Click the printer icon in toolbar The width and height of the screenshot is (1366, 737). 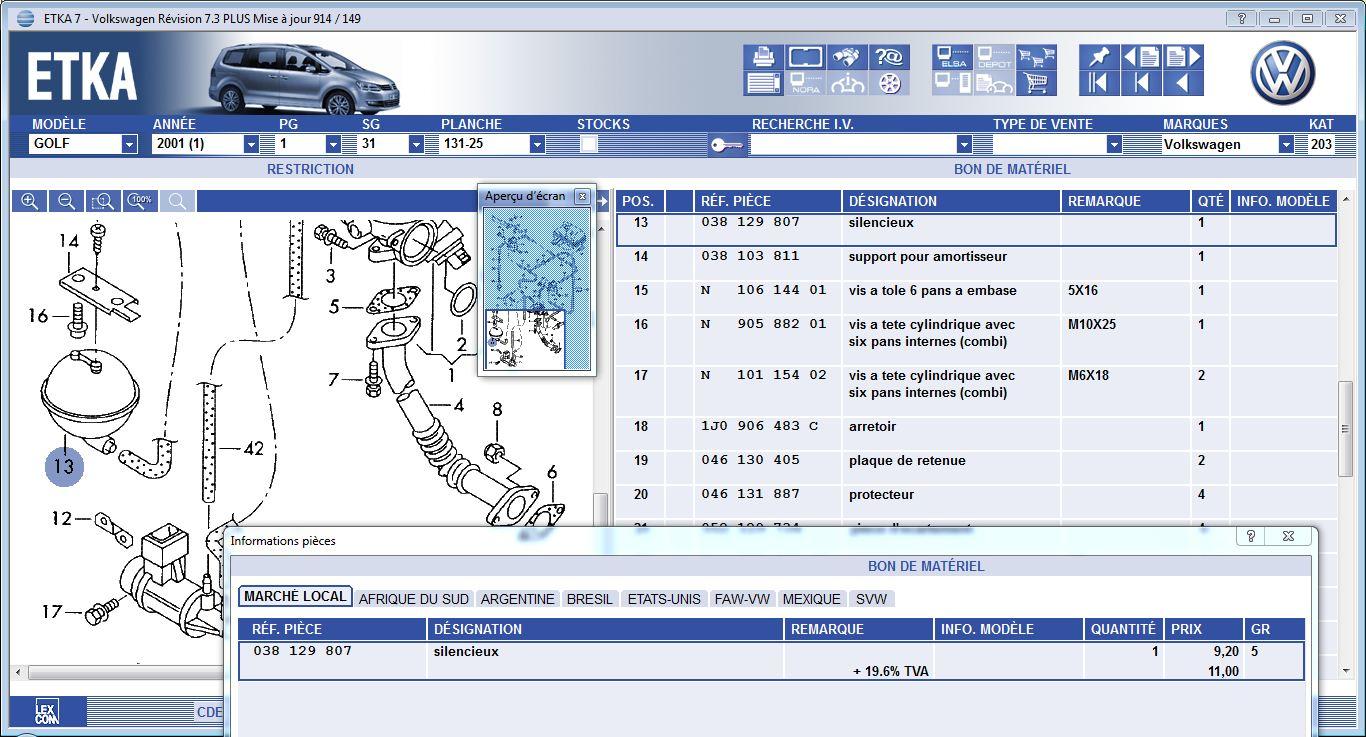pos(763,57)
